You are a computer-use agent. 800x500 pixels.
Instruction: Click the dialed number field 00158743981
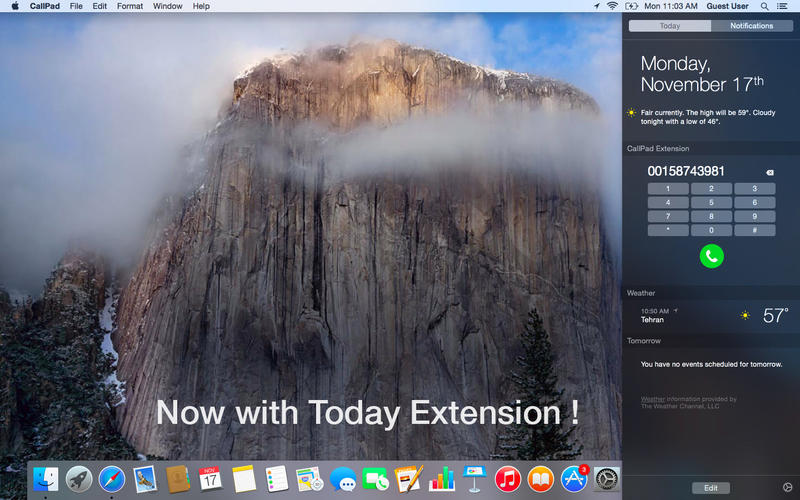686,171
